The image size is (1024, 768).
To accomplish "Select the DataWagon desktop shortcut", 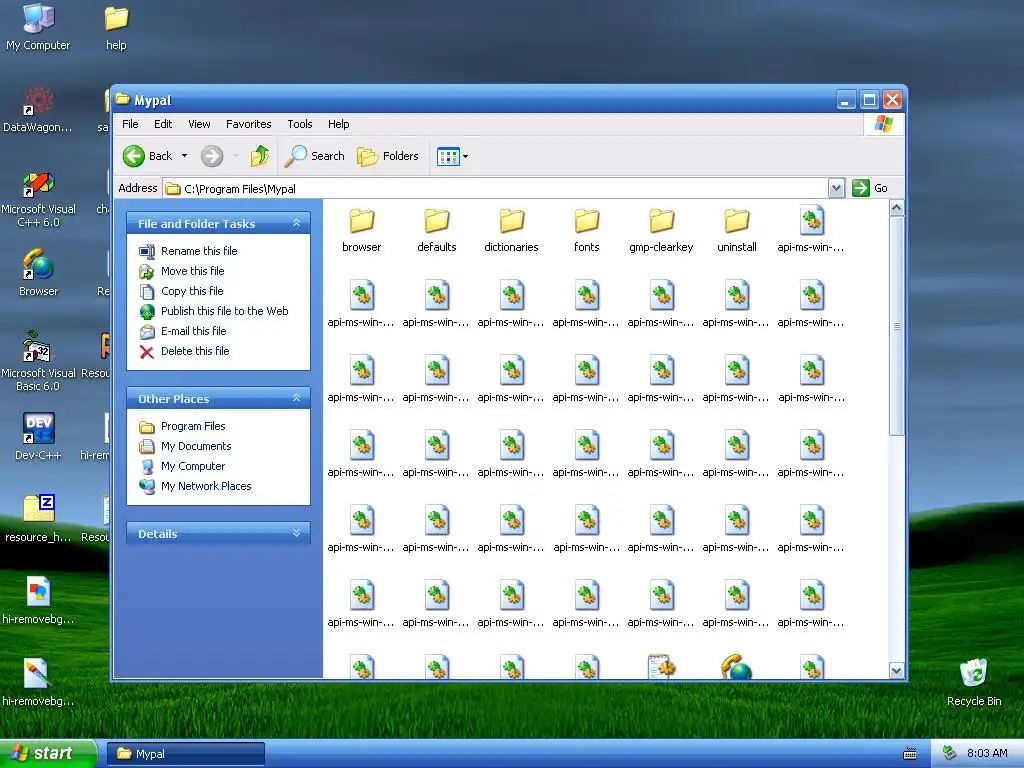I will click(38, 110).
